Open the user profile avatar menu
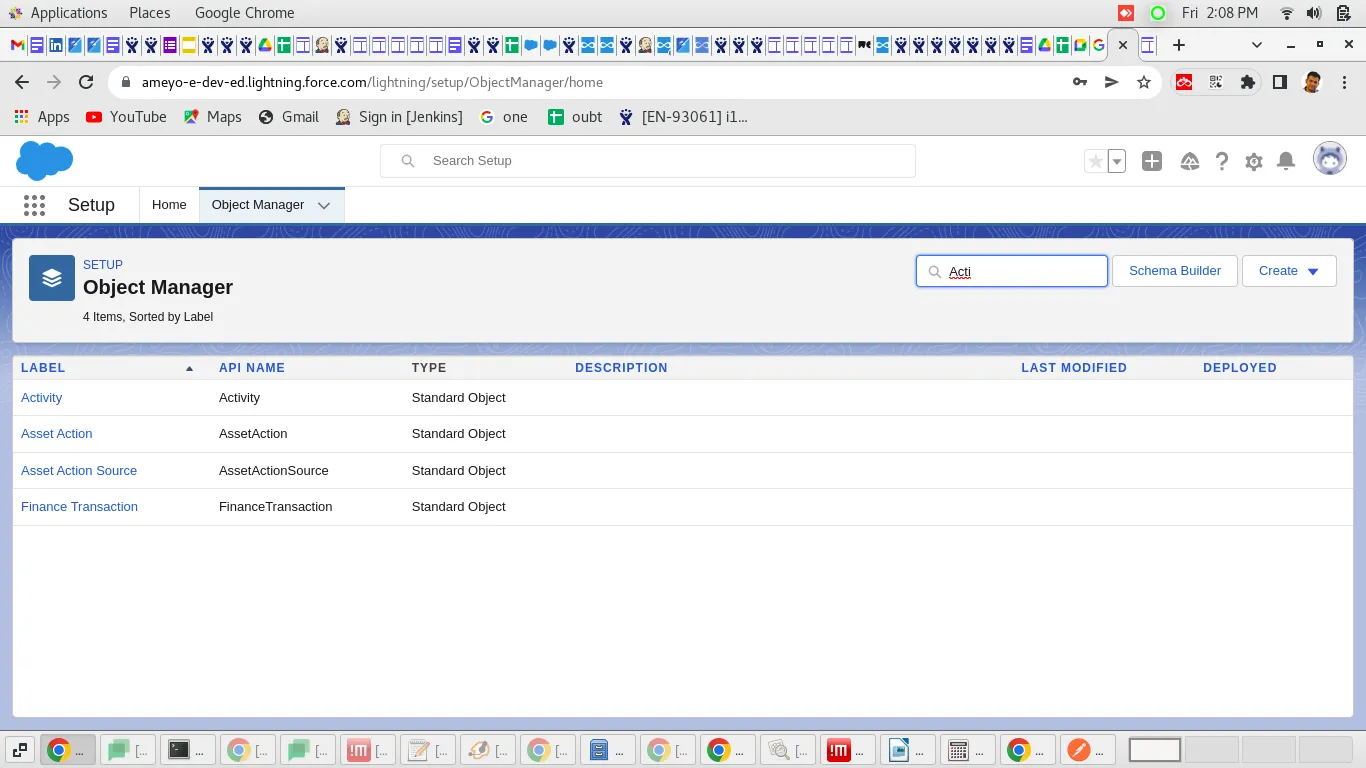 point(1330,159)
